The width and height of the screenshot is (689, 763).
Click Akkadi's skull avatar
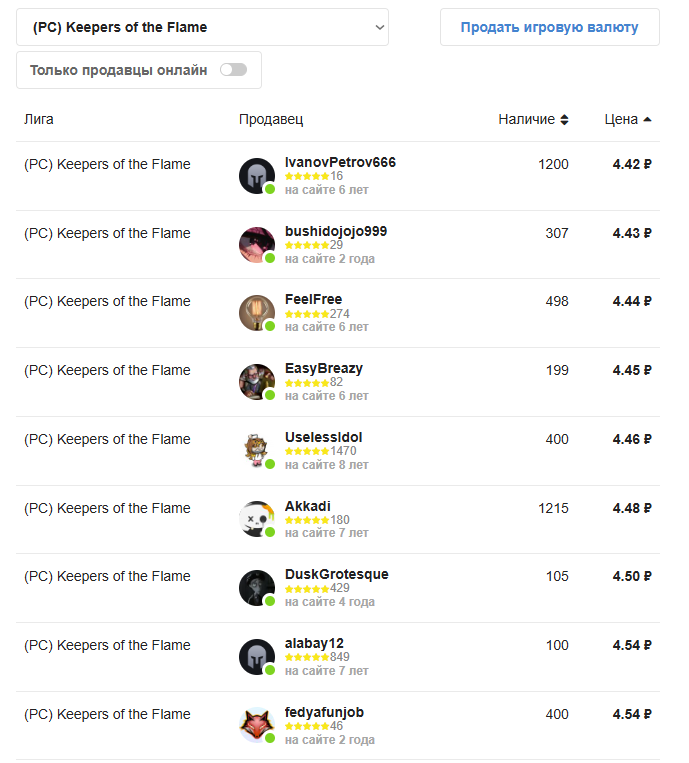pos(257,519)
